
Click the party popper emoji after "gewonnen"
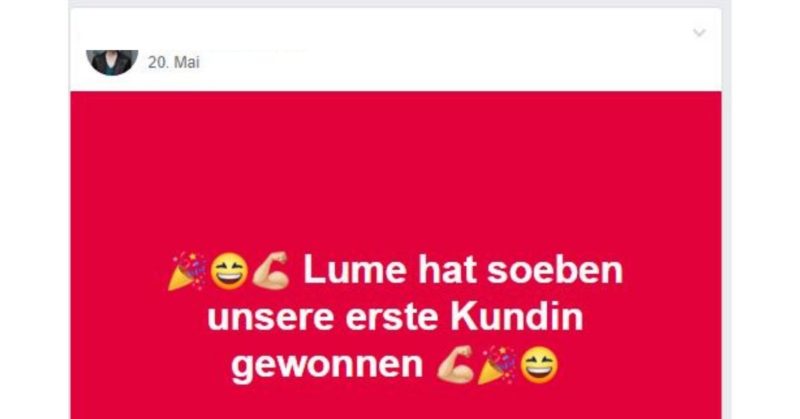(x=497, y=364)
